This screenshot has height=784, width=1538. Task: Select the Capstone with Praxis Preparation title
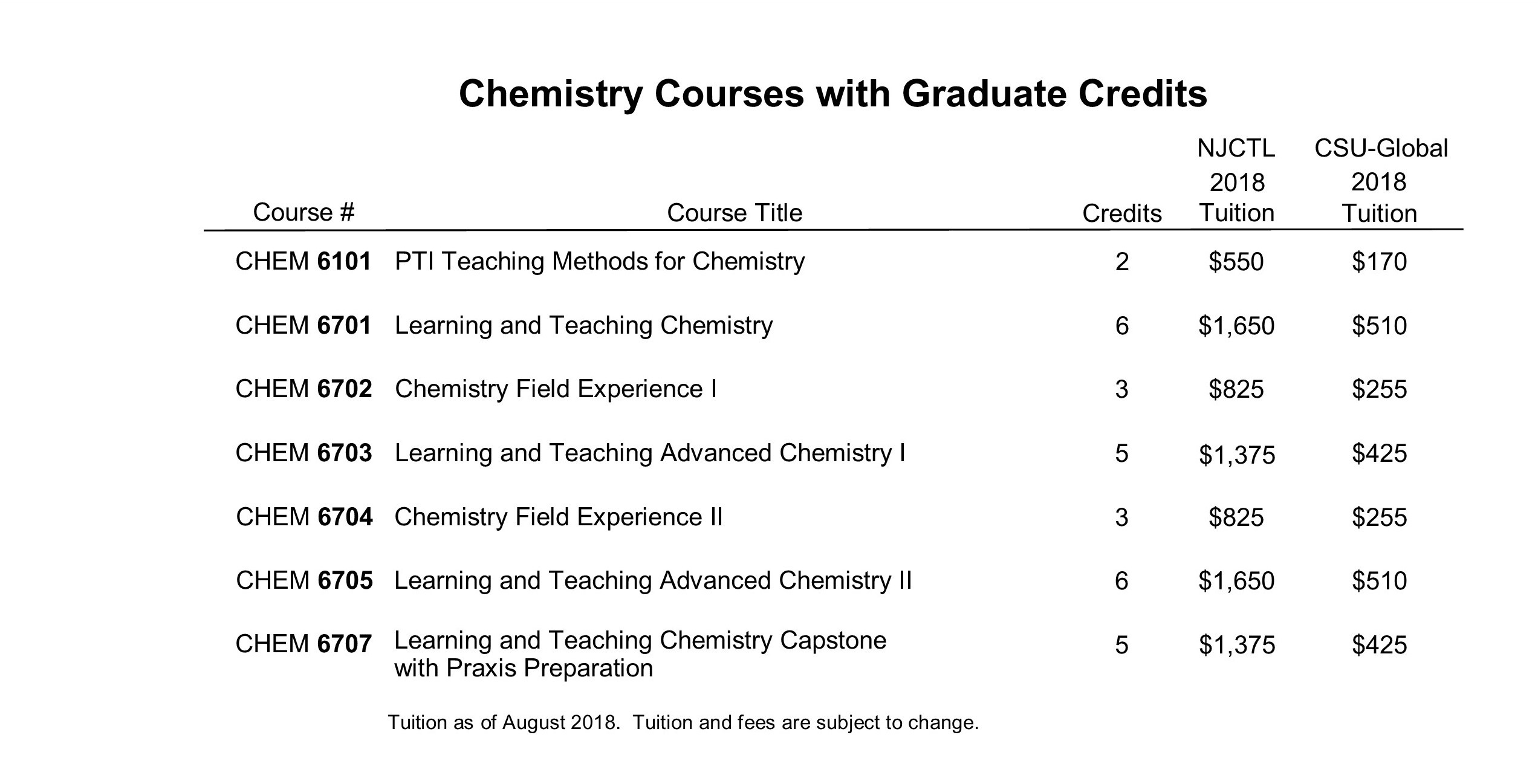coord(640,655)
